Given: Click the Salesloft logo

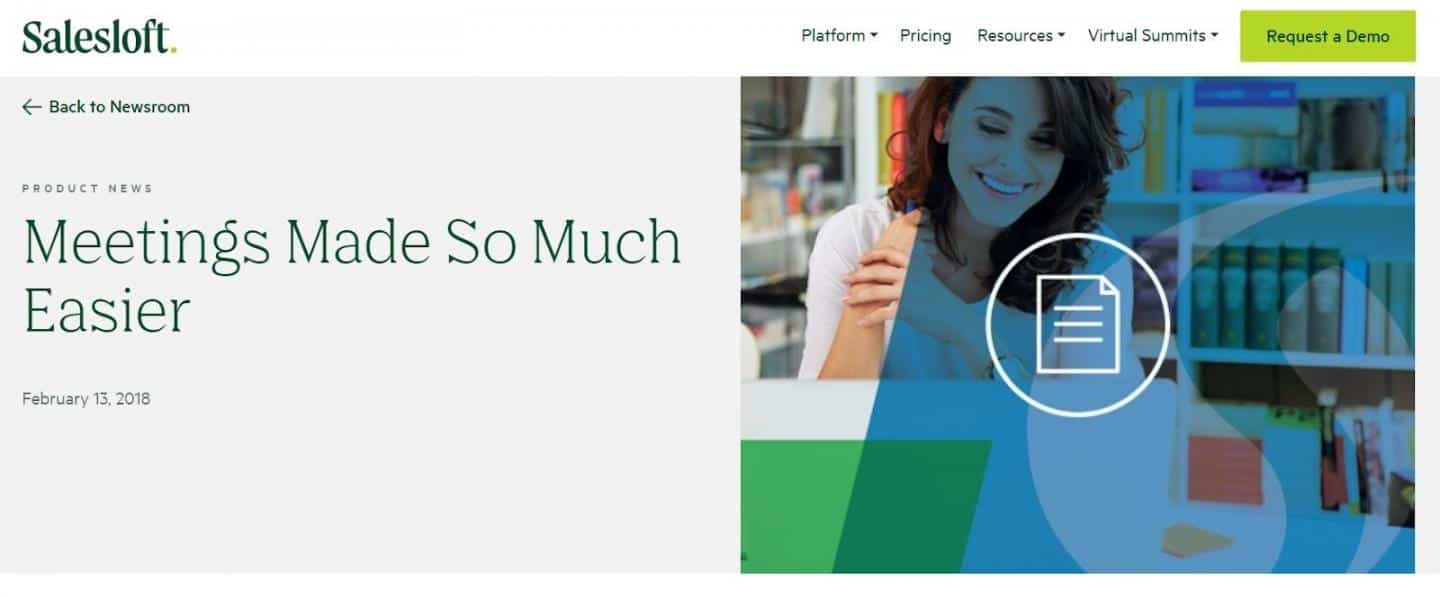Looking at the screenshot, I should [99, 36].
